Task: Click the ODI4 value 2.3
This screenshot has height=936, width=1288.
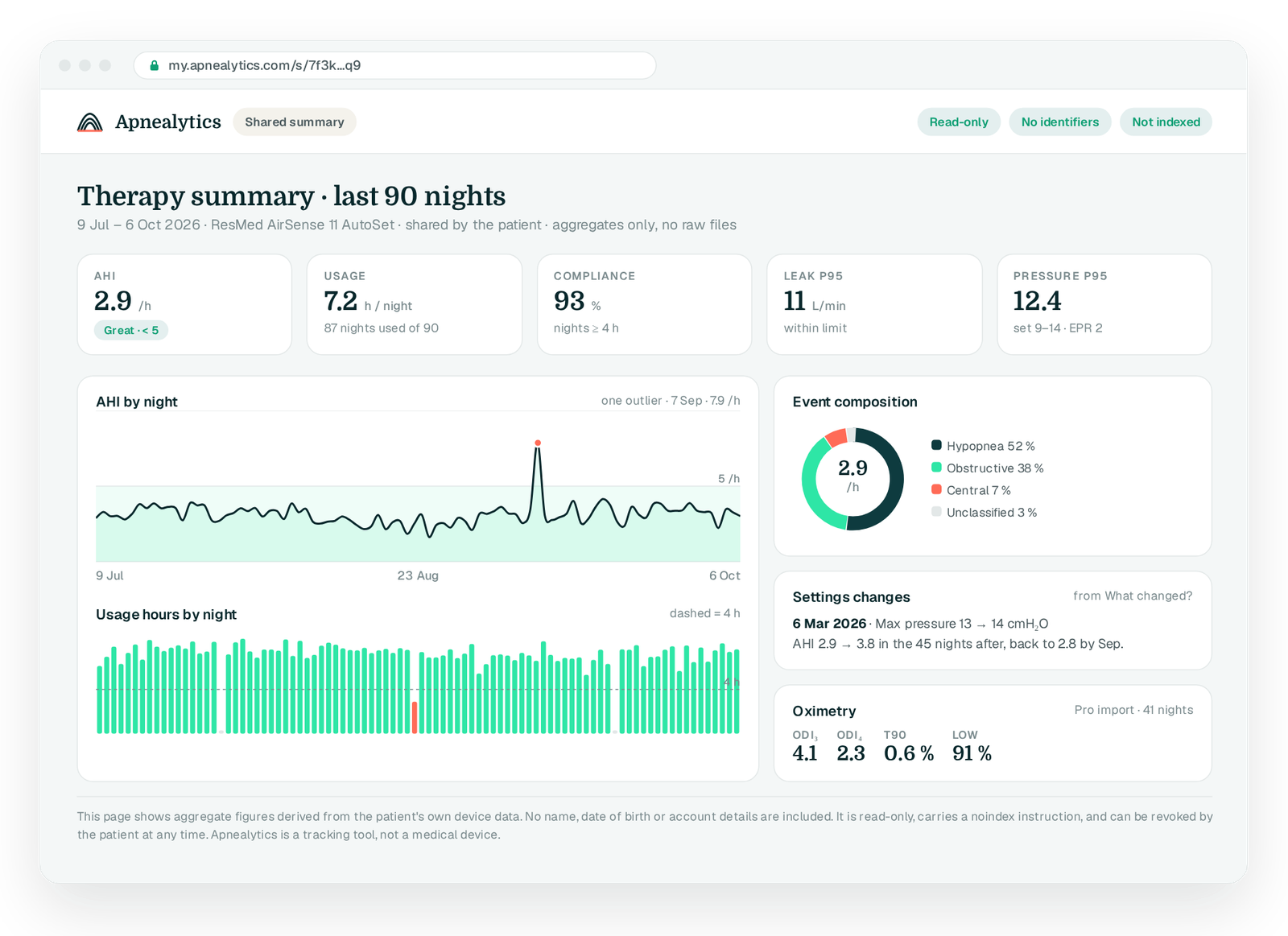Action: tap(851, 753)
